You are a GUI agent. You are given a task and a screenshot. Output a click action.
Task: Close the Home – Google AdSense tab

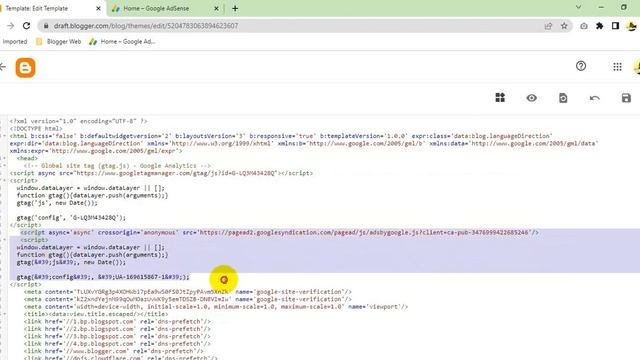(216, 8)
